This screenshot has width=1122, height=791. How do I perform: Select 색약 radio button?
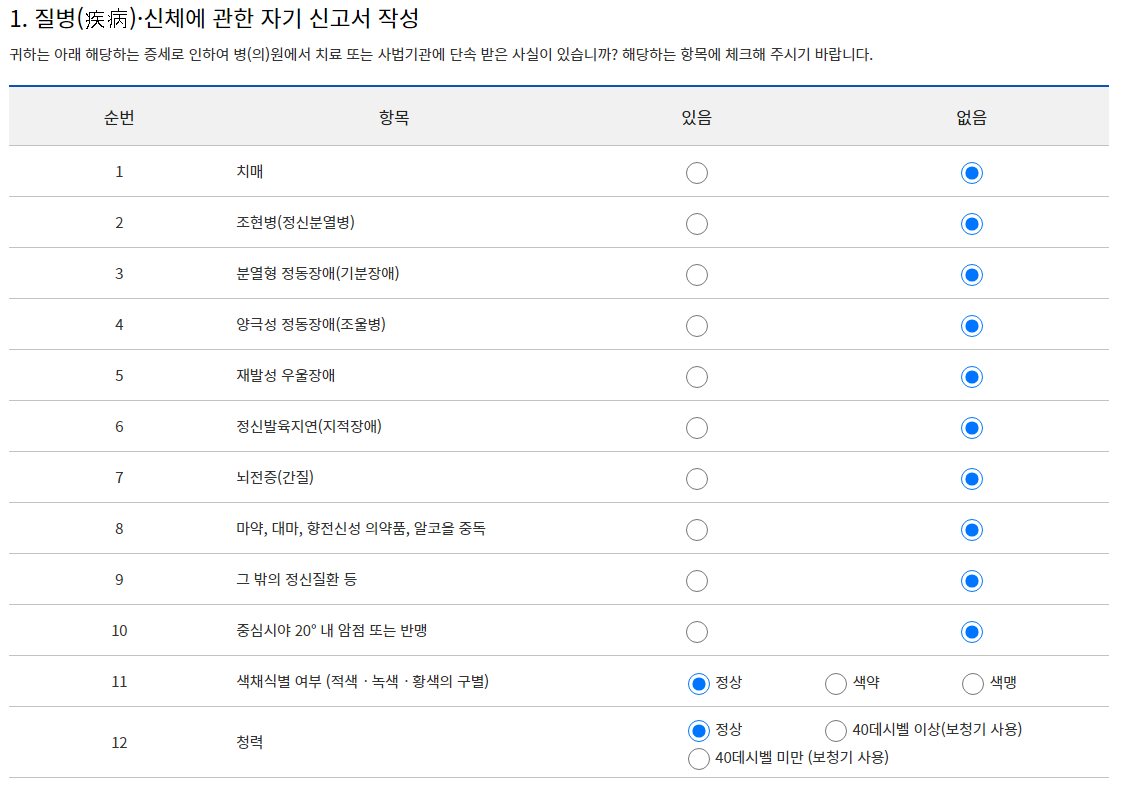tap(835, 684)
